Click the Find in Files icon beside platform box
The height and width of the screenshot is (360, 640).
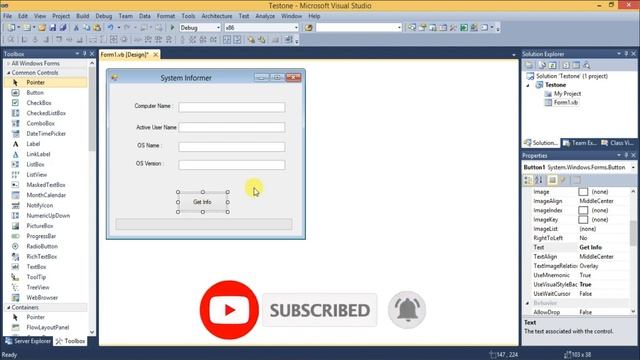point(309,28)
